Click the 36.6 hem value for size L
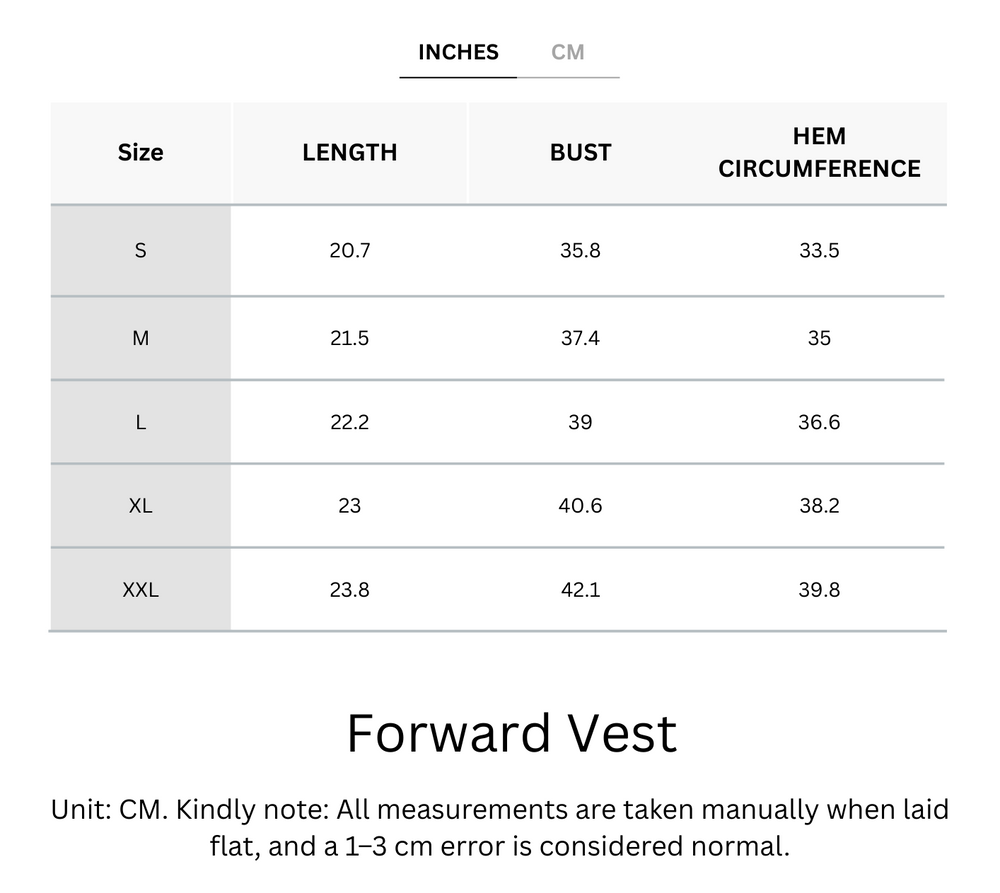 [820, 422]
